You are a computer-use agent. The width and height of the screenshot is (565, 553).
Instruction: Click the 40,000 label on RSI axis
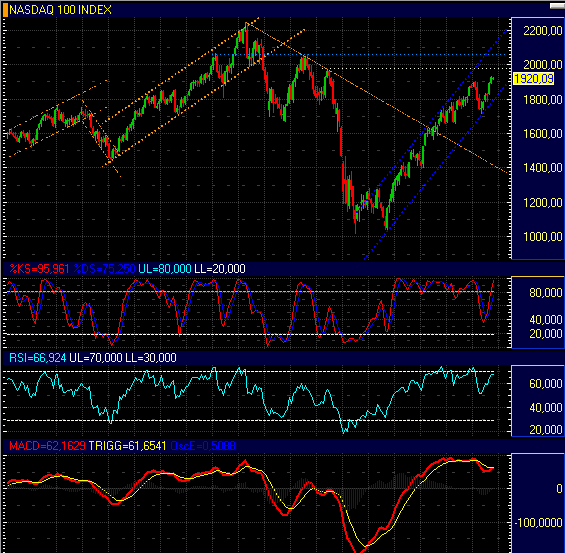tap(546, 407)
